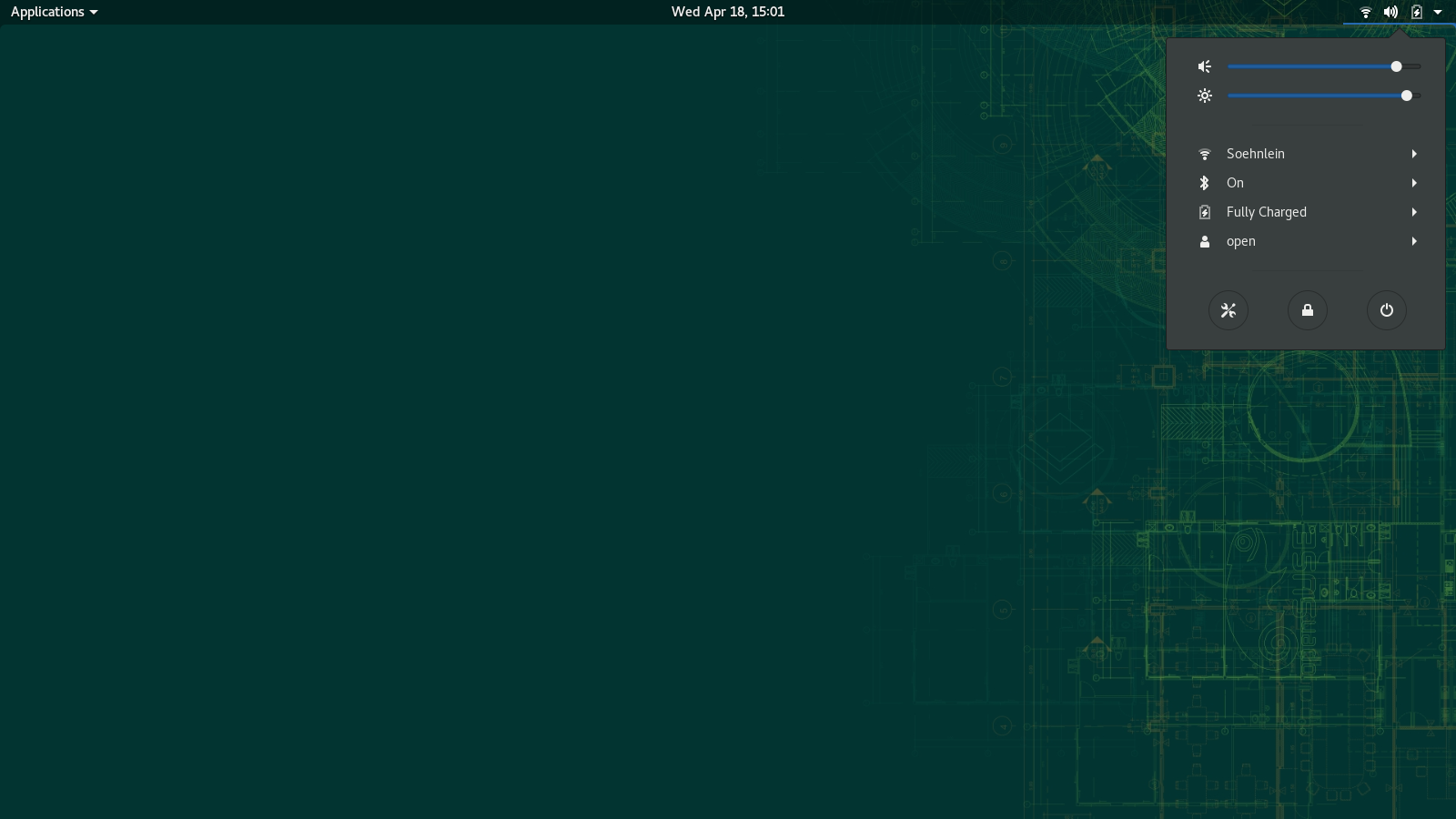Screen dimensions: 1456x819
Task: Select the Soehnlein network entry
Action: pos(1255,154)
